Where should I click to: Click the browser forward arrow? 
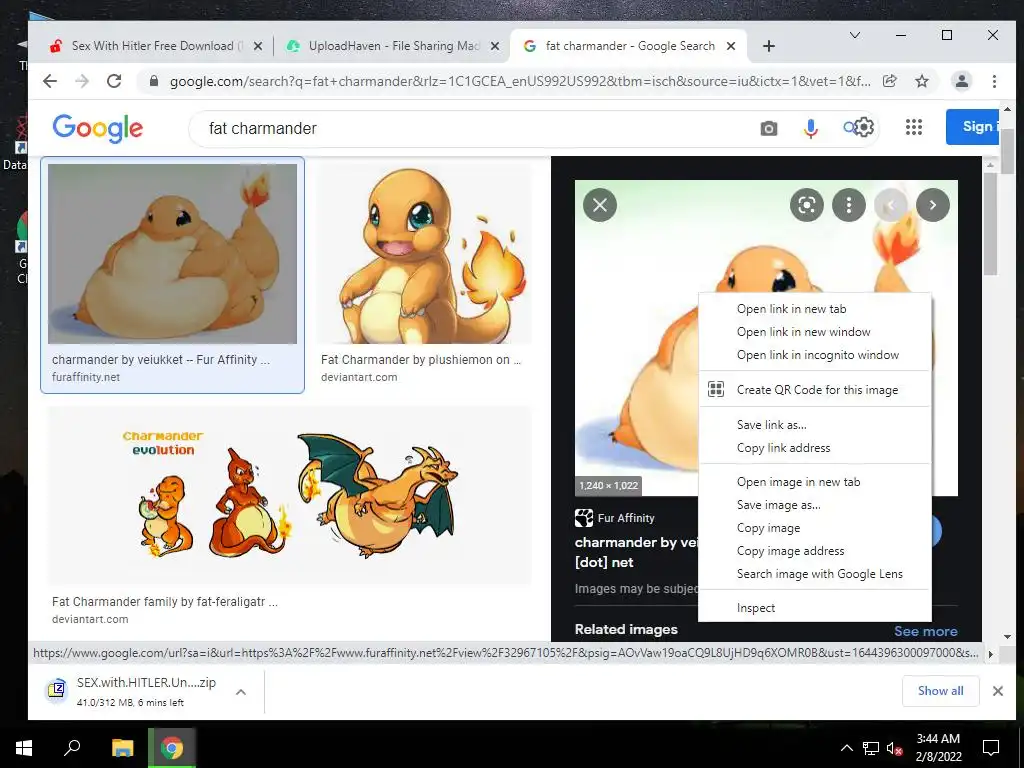82,81
